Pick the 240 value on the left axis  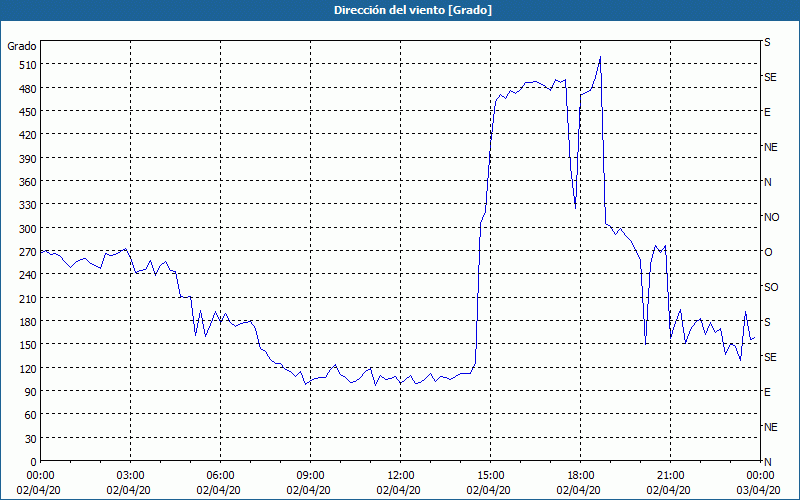click(28, 275)
